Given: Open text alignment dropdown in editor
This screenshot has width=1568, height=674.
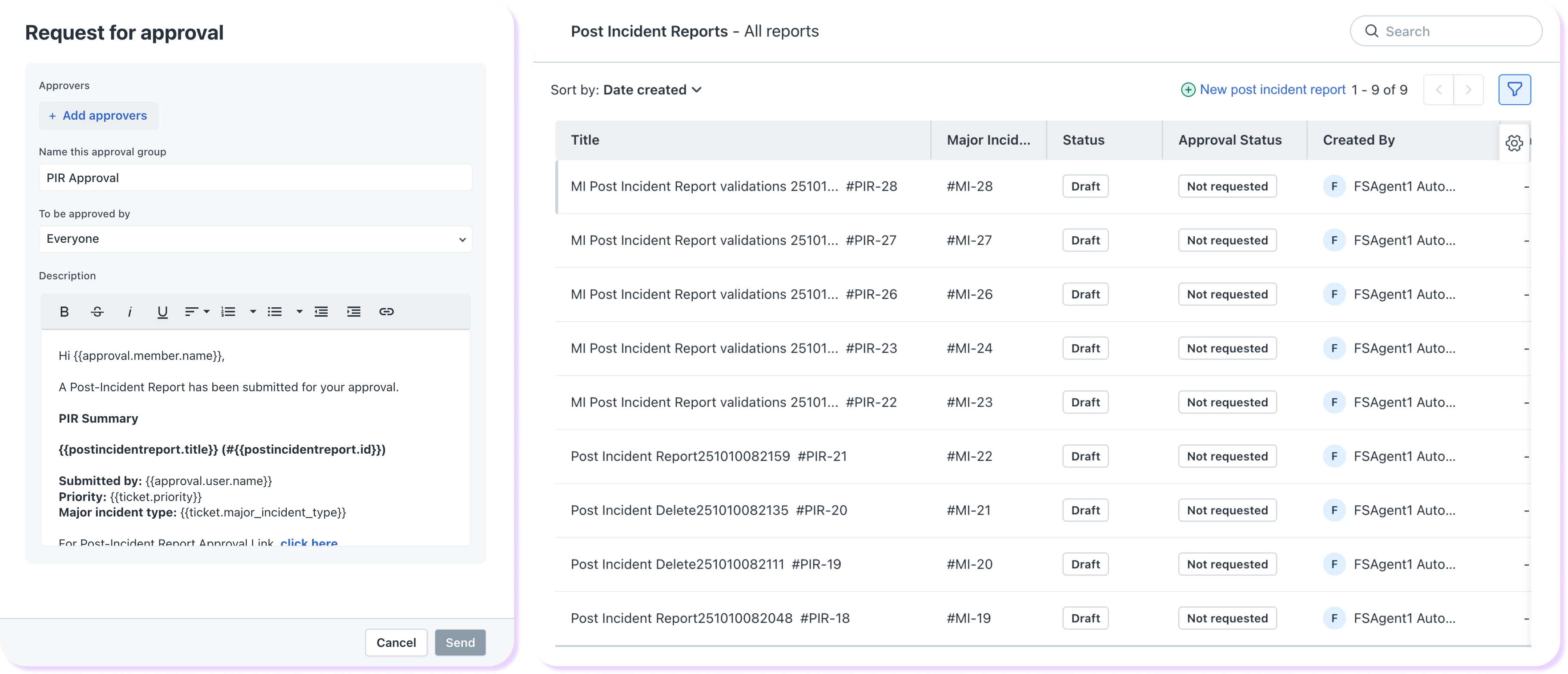Looking at the screenshot, I should pyautogui.click(x=197, y=312).
